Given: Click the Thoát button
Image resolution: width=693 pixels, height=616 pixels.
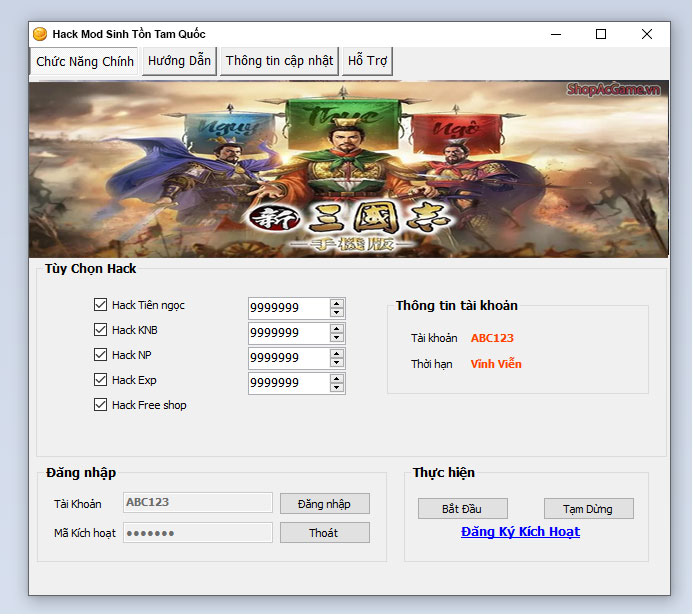Looking at the screenshot, I should (325, 533).
